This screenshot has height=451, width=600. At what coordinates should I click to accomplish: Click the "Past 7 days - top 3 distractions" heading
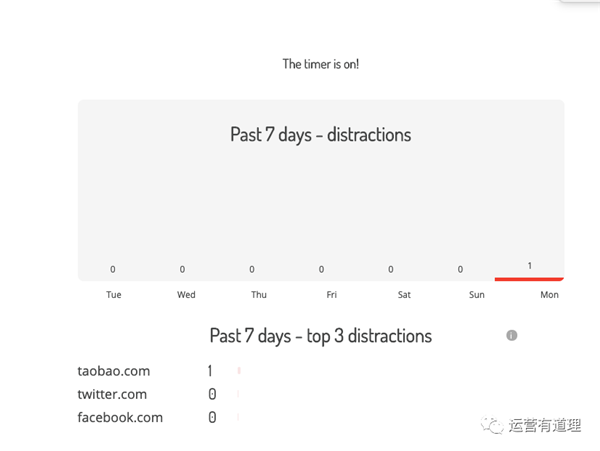coord(321,336)
